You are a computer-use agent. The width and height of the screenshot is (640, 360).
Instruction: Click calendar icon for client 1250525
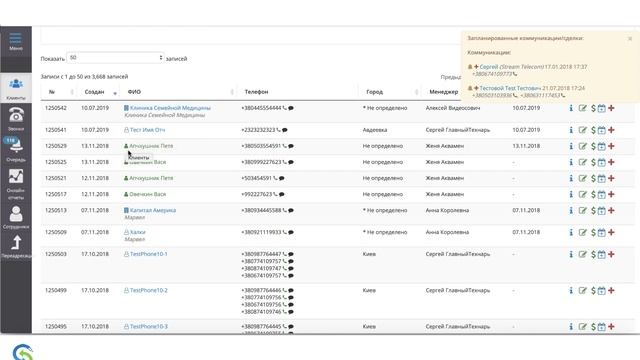point(602,162)
